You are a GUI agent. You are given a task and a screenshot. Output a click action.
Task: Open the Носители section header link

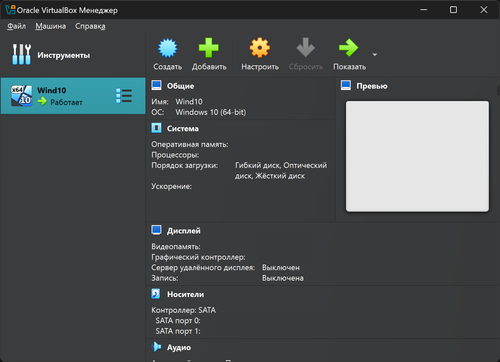pos(185,295)
